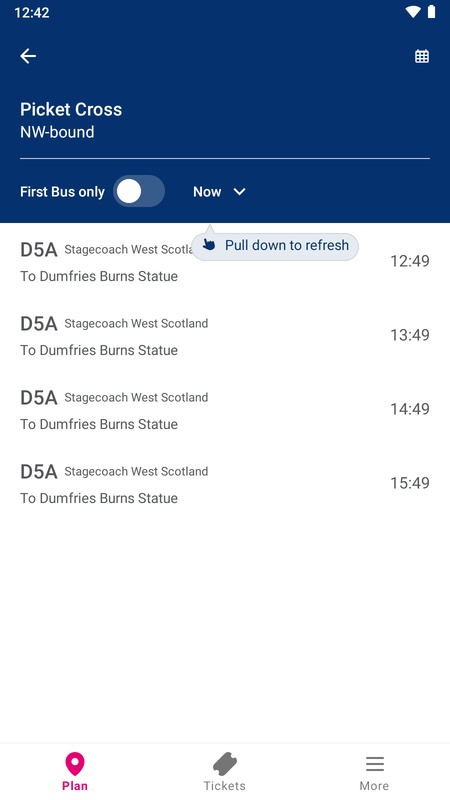The height and width of the screenshot is (800, 450).
Task: Dismiss the Pull down to refresh tooltip
Action: click(x=275, y=246)
